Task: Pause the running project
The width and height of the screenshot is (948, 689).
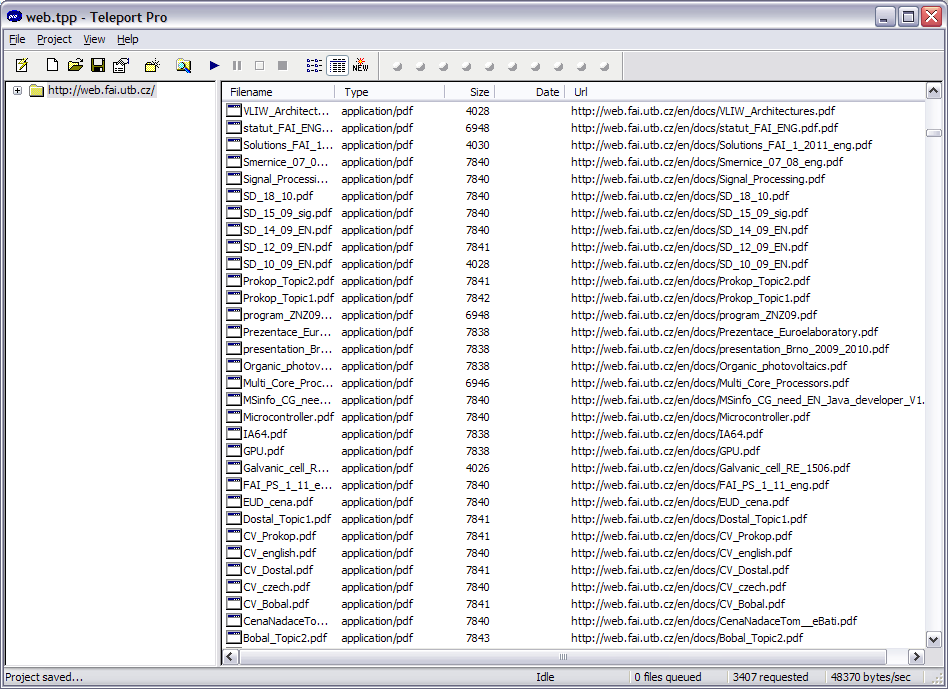Action: pyautogui.click(x=237, y=65)
